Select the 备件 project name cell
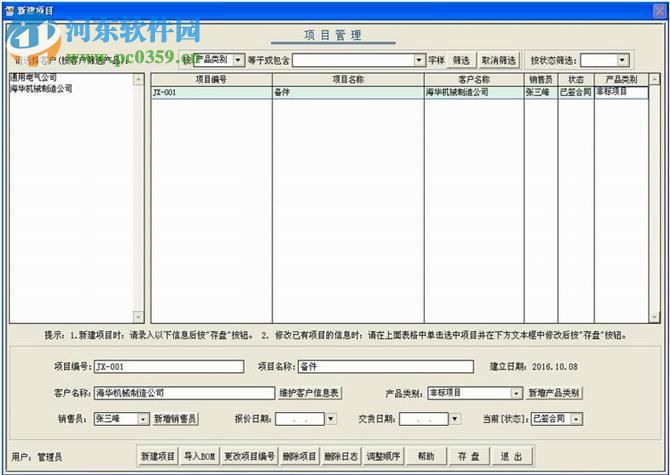 [x=348, y=92]
